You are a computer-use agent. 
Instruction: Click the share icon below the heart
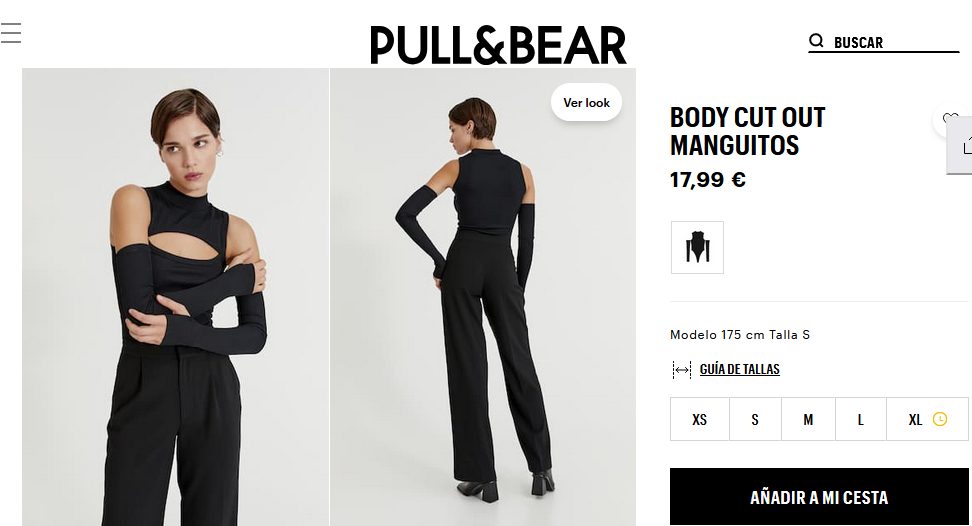click(x=966, y=146)
